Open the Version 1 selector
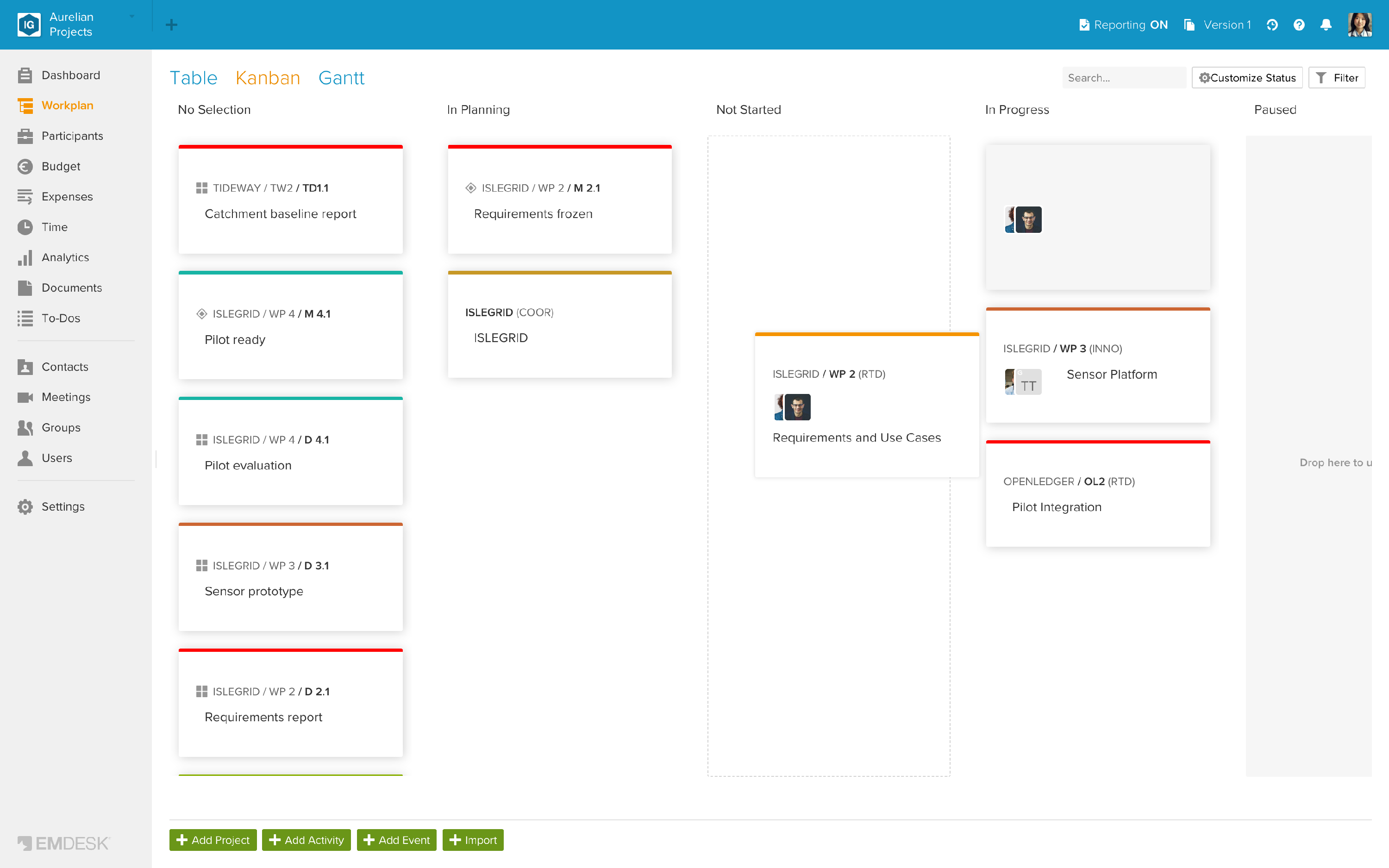The image size is (1389, 868). (x=1217, y=25)
